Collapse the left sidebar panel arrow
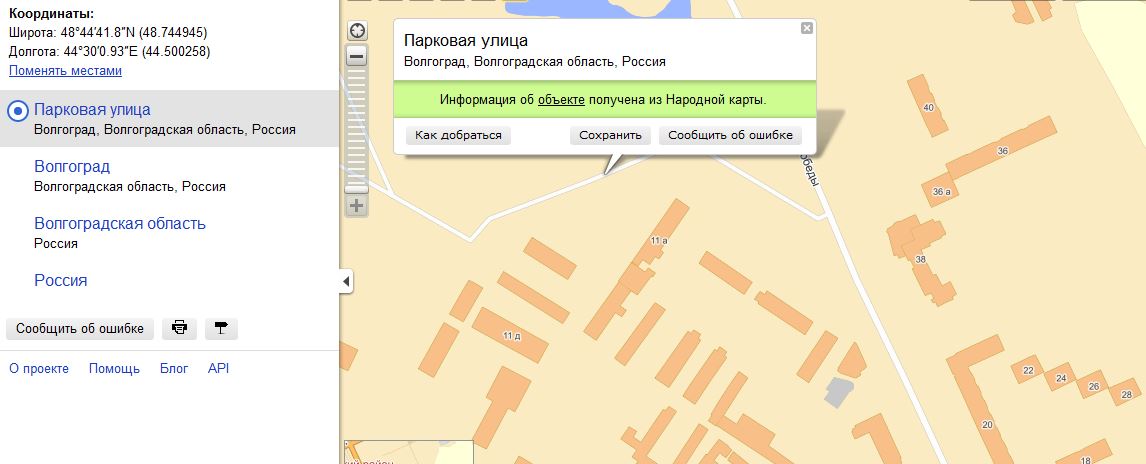1146x464 pixels. pos(346,282)
